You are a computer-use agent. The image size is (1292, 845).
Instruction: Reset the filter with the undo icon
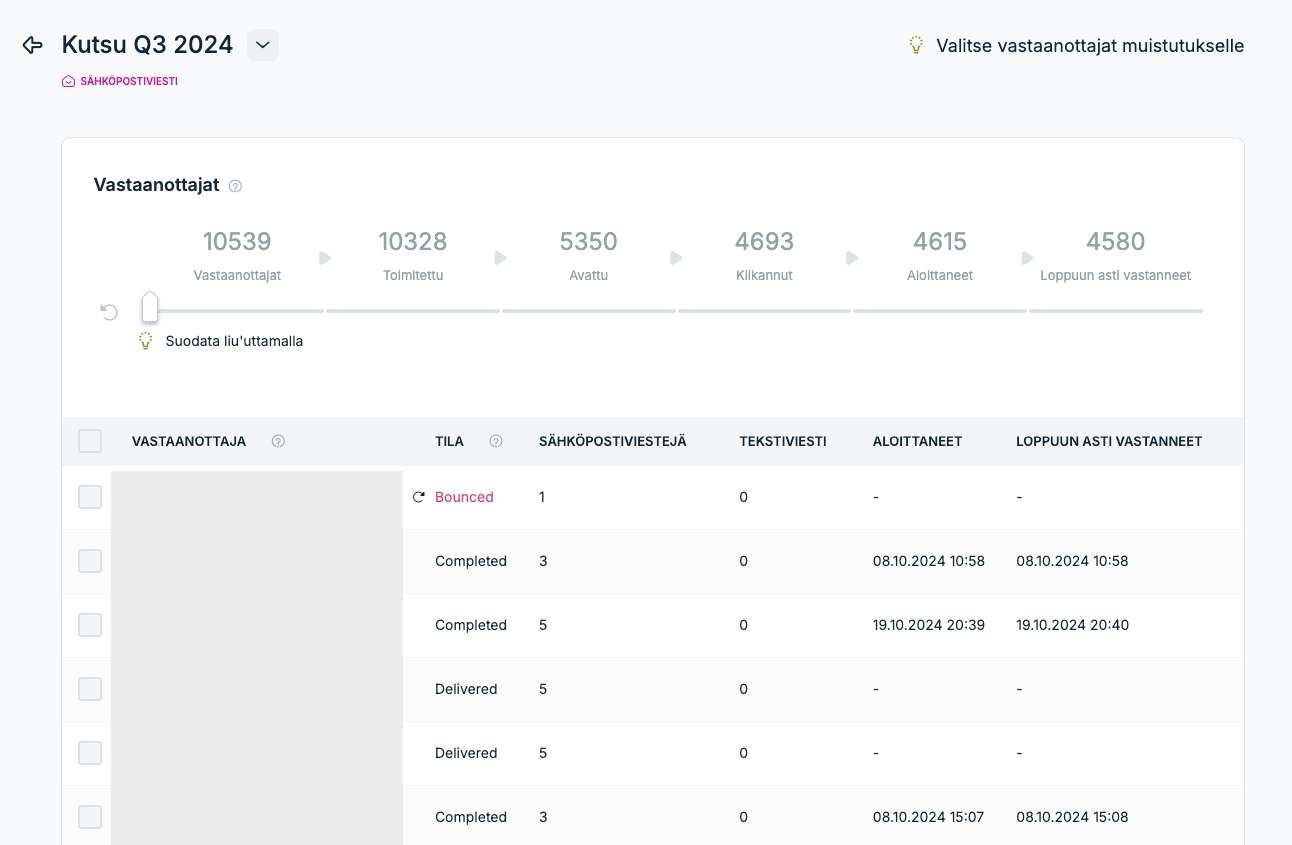coord(110,312)
